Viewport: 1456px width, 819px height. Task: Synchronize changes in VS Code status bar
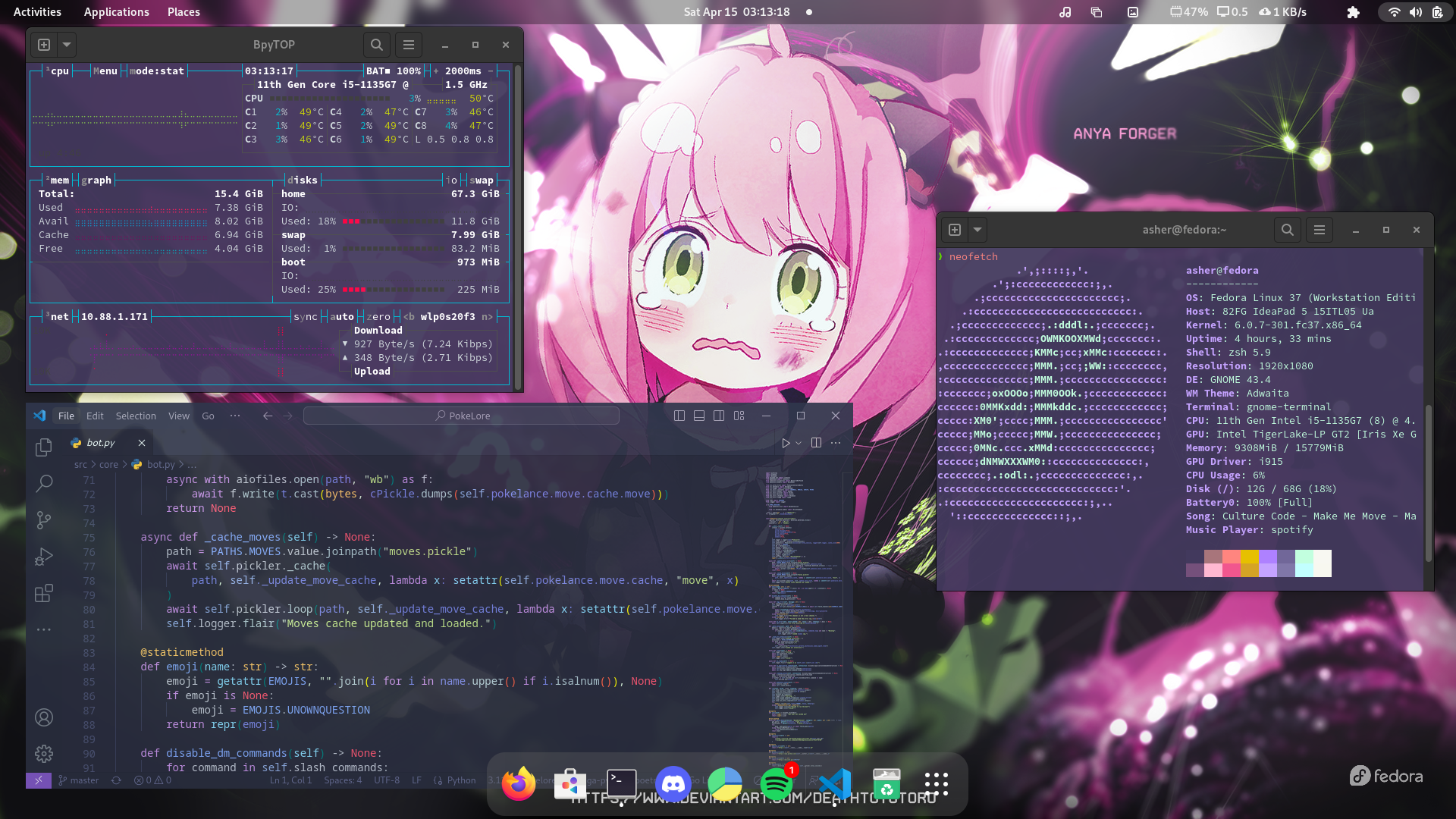click(x=116, y=780)
